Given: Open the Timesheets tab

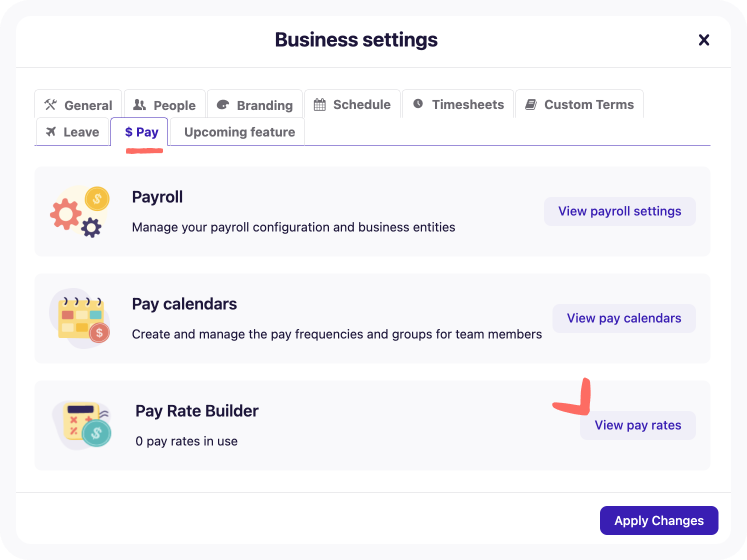Looking at the screenshot, I should [458, 104].
